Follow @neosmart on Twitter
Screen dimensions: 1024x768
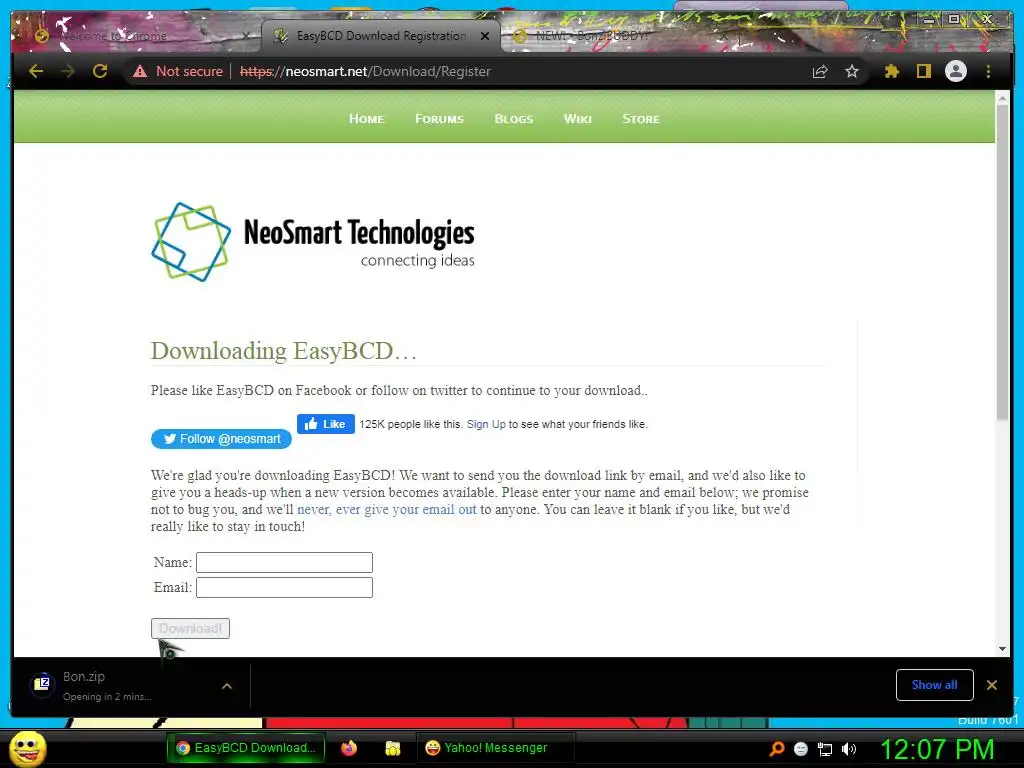[x=221, y=439]
